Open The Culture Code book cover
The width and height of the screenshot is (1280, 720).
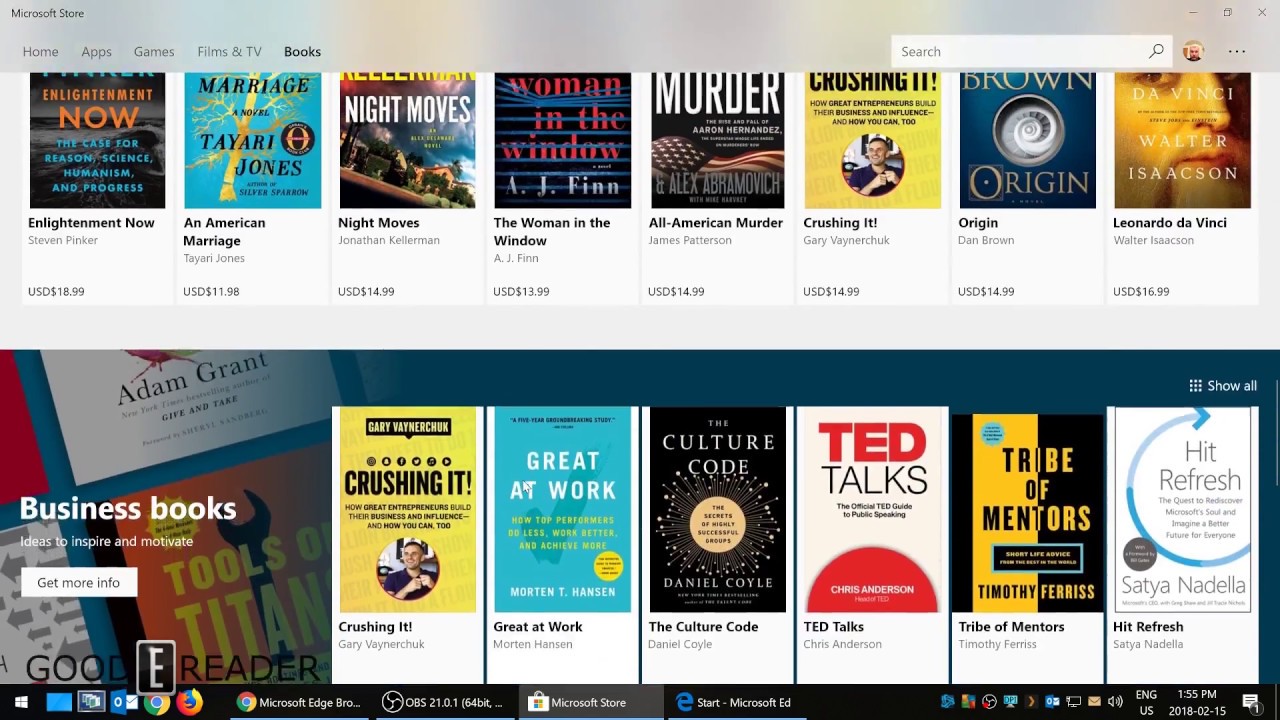click(x=718, y=509)
